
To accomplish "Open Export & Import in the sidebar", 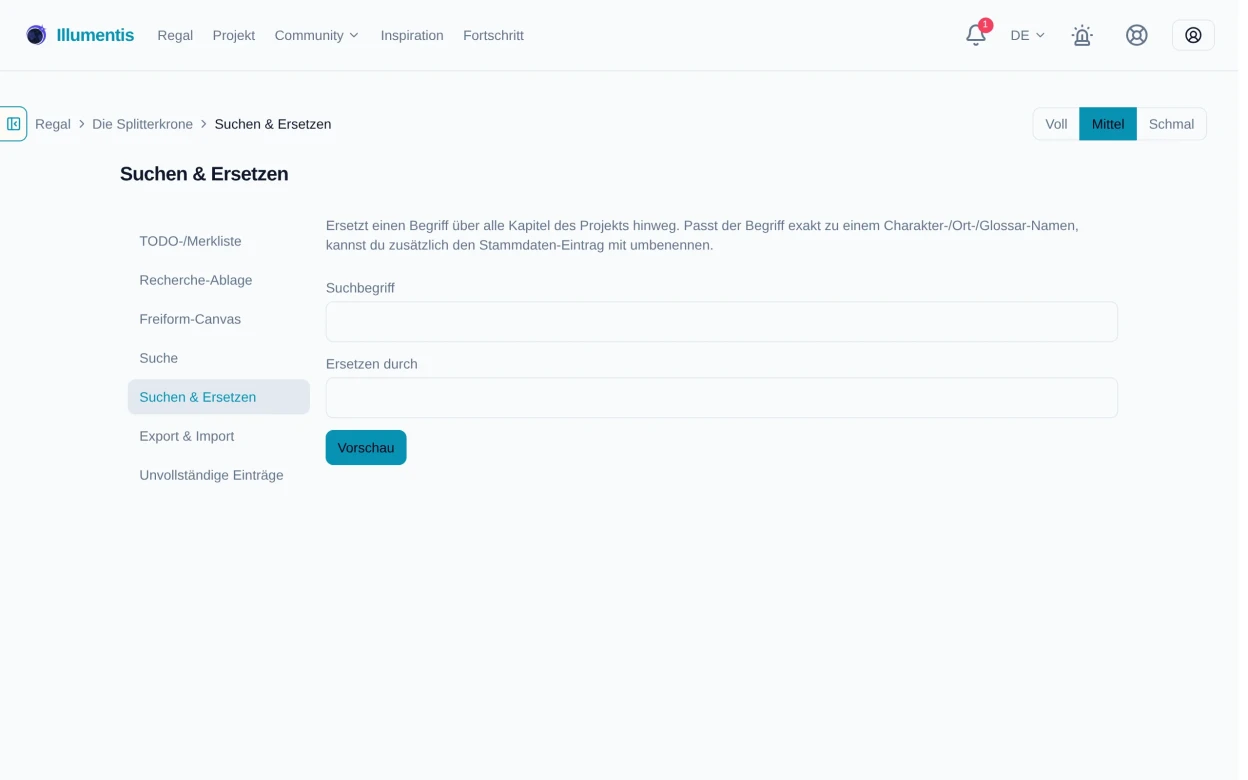I will (x=219, y=436).
